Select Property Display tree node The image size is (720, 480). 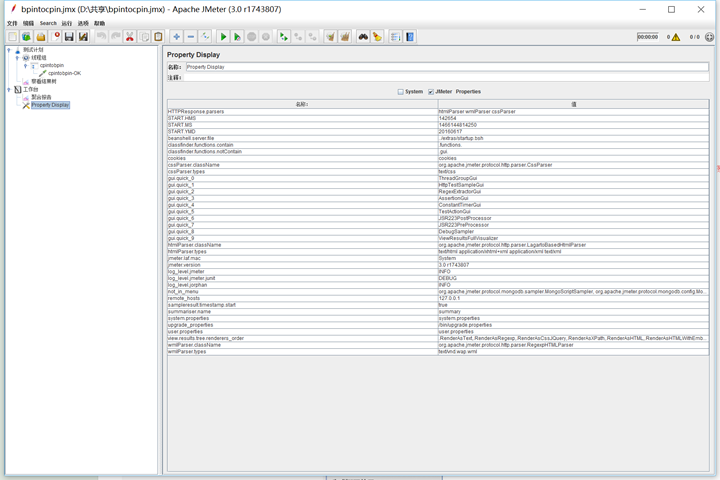[x=51, y=105]
